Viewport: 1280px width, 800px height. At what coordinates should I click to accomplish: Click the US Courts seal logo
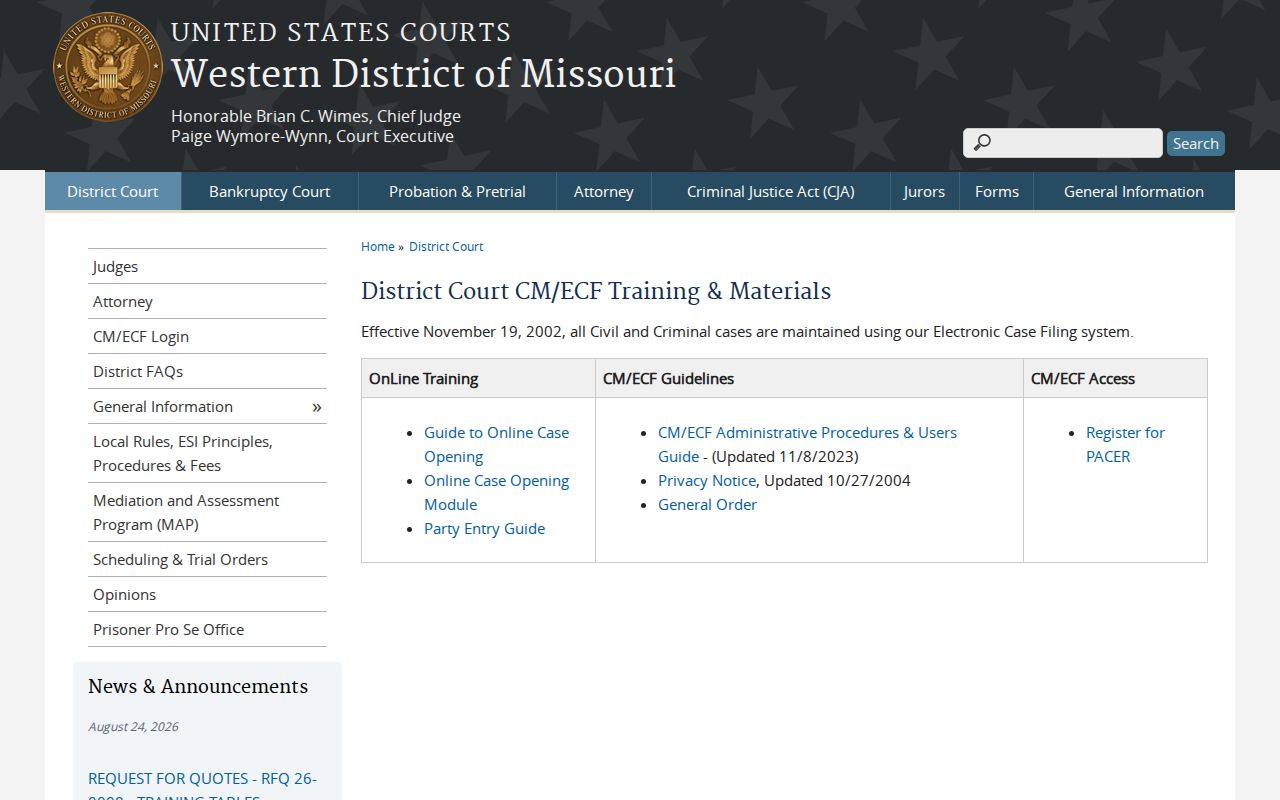click(108, 67)
